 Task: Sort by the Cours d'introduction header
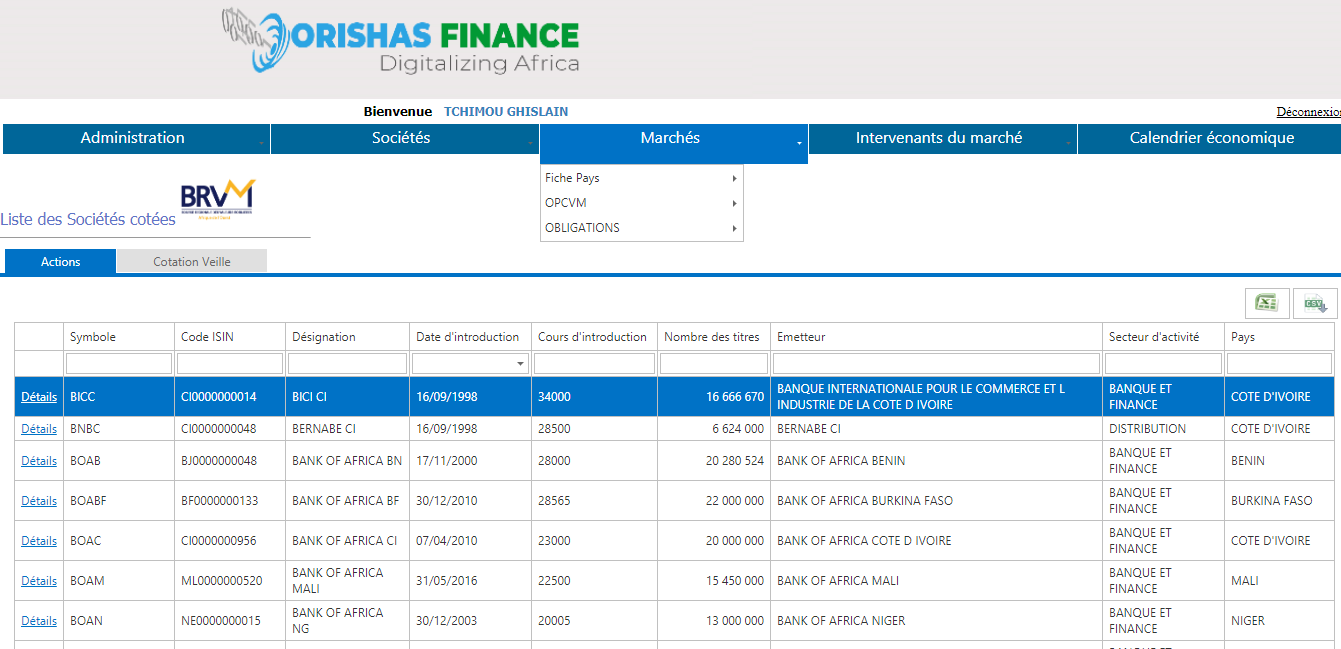pos(592,337)
